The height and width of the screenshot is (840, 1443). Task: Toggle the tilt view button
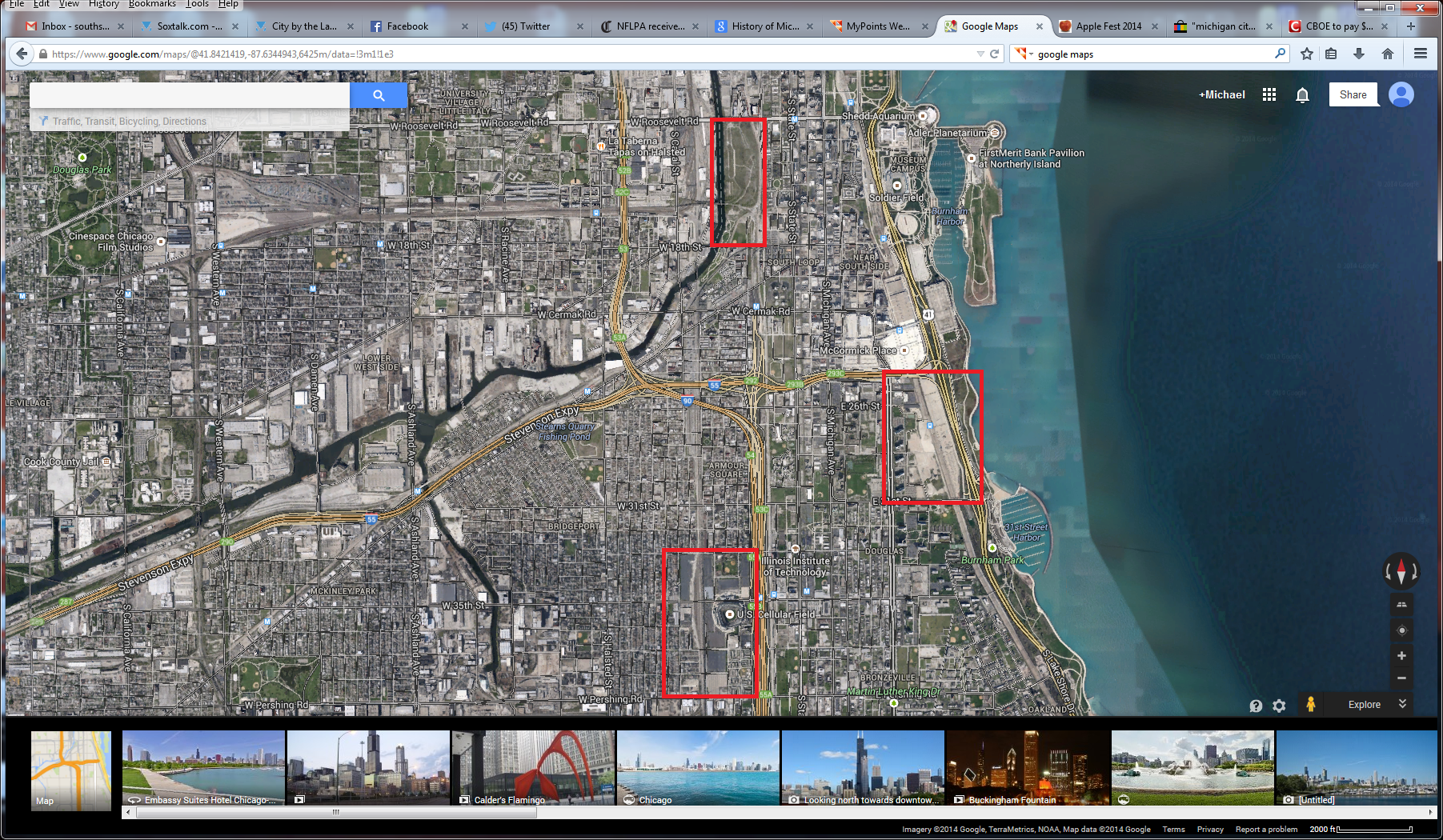click(1401, 605)
